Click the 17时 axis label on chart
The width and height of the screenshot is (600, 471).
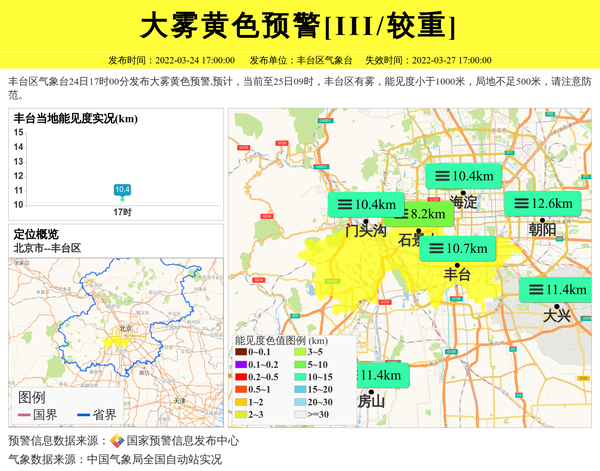tap(122, 212)
